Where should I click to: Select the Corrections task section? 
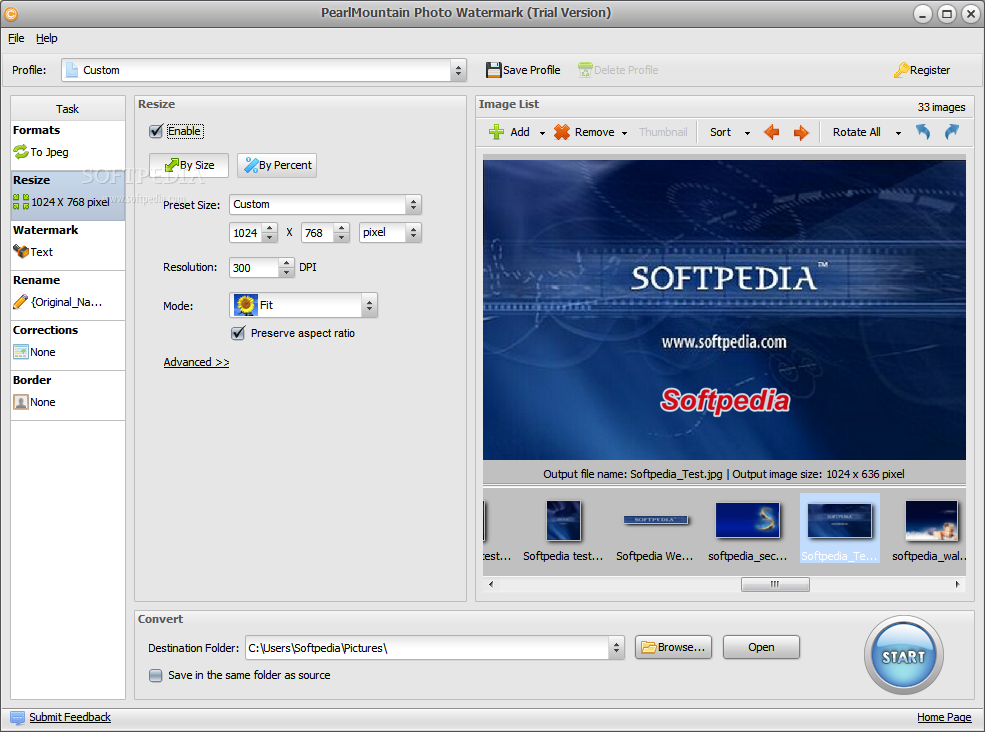pos(68,346)
